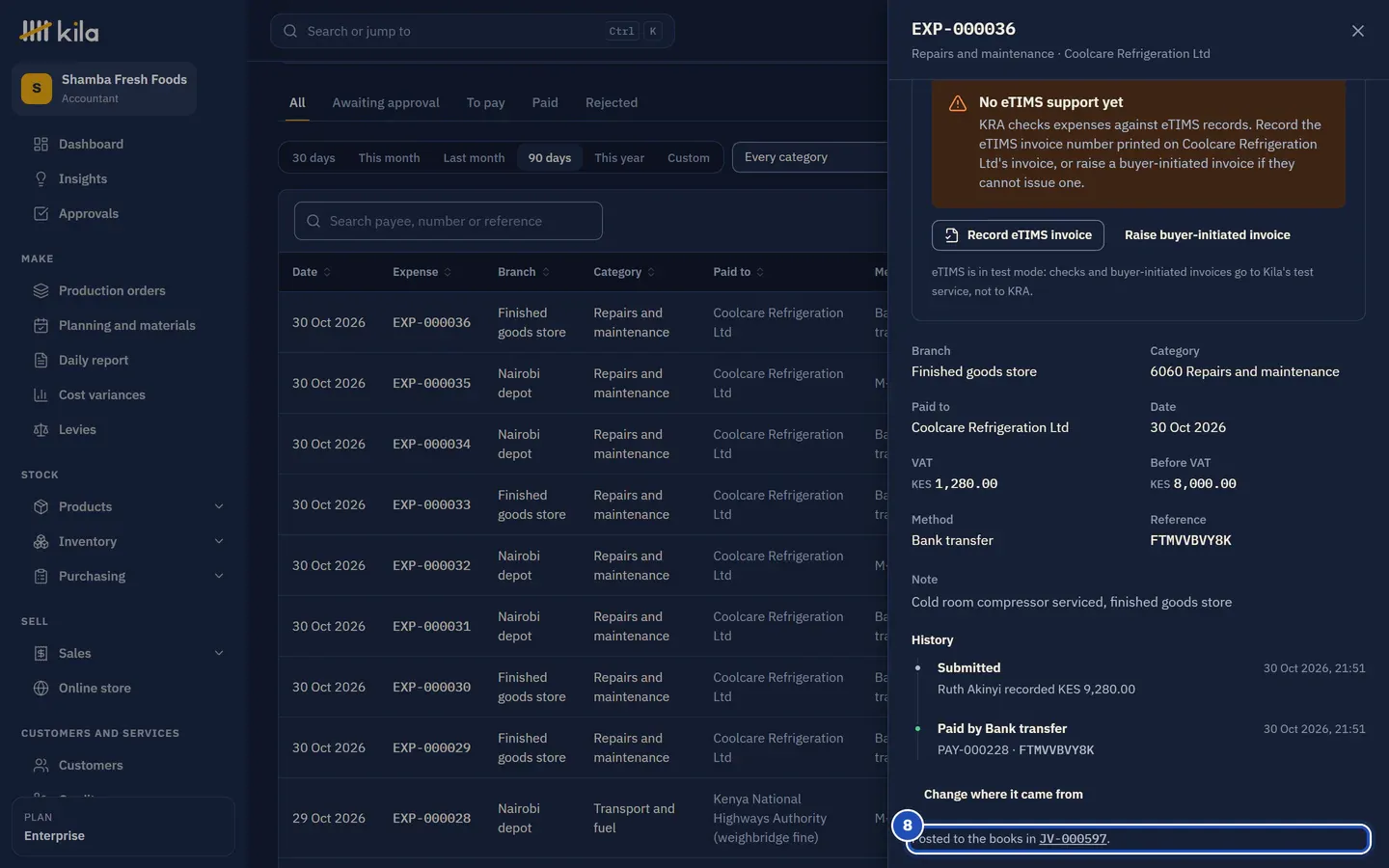The height and width of the screenshot is (868, 1389).
Task: Select the 30 days range
Action: tap(313, 157)
